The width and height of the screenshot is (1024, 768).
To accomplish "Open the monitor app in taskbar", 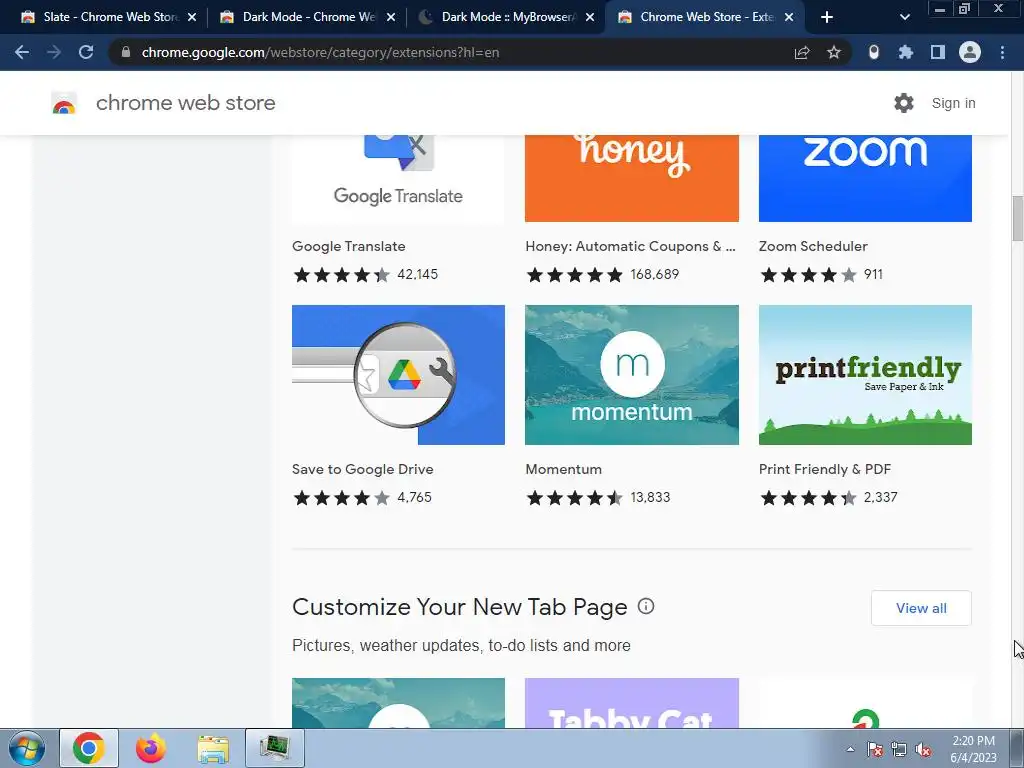I will pyautogui.click(x=275, y=748).
